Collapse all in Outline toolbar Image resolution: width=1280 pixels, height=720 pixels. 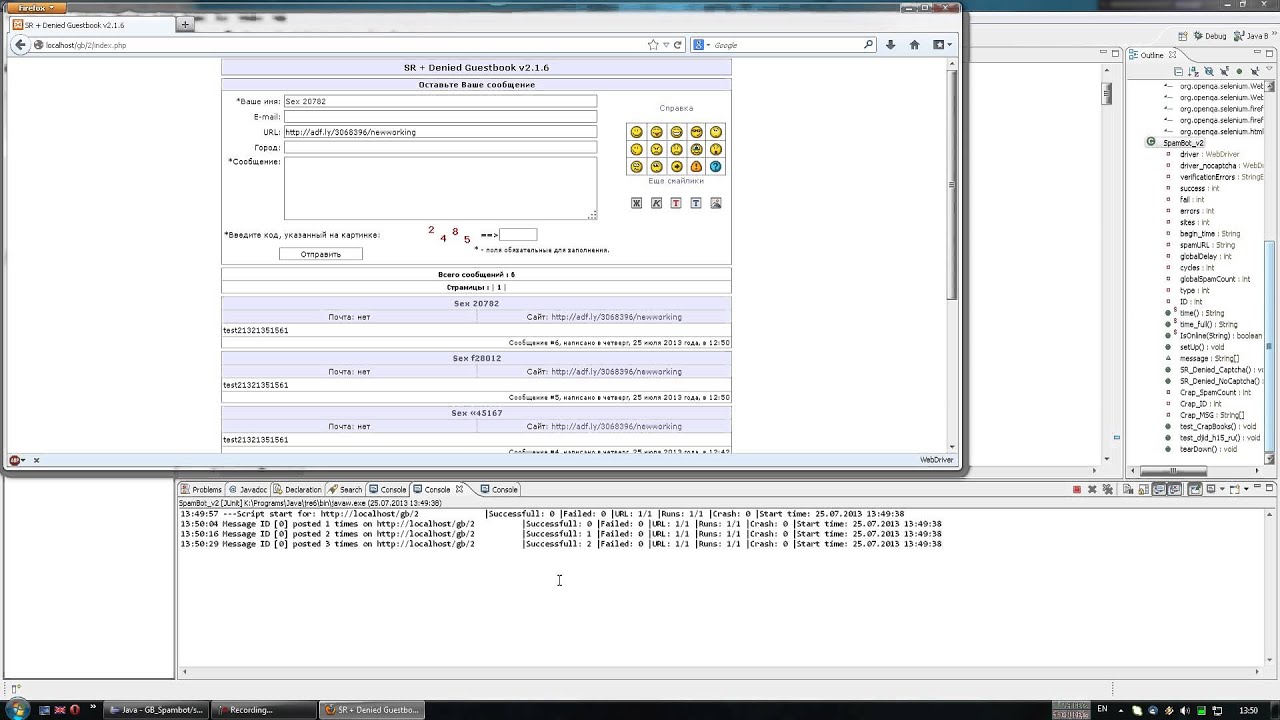coord(1179,71)
